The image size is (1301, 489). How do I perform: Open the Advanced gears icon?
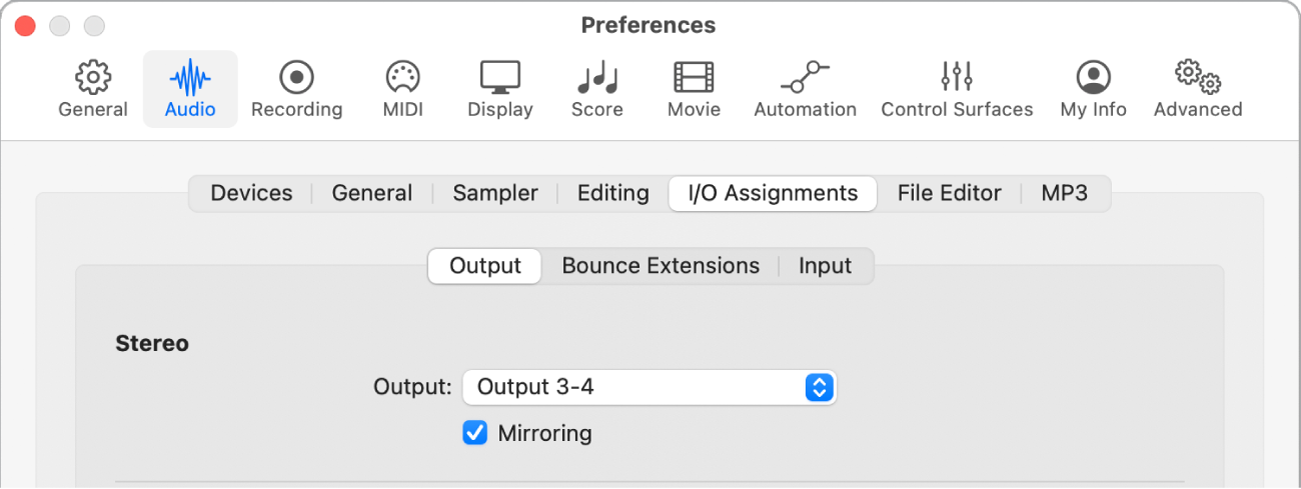(1197, 78)
